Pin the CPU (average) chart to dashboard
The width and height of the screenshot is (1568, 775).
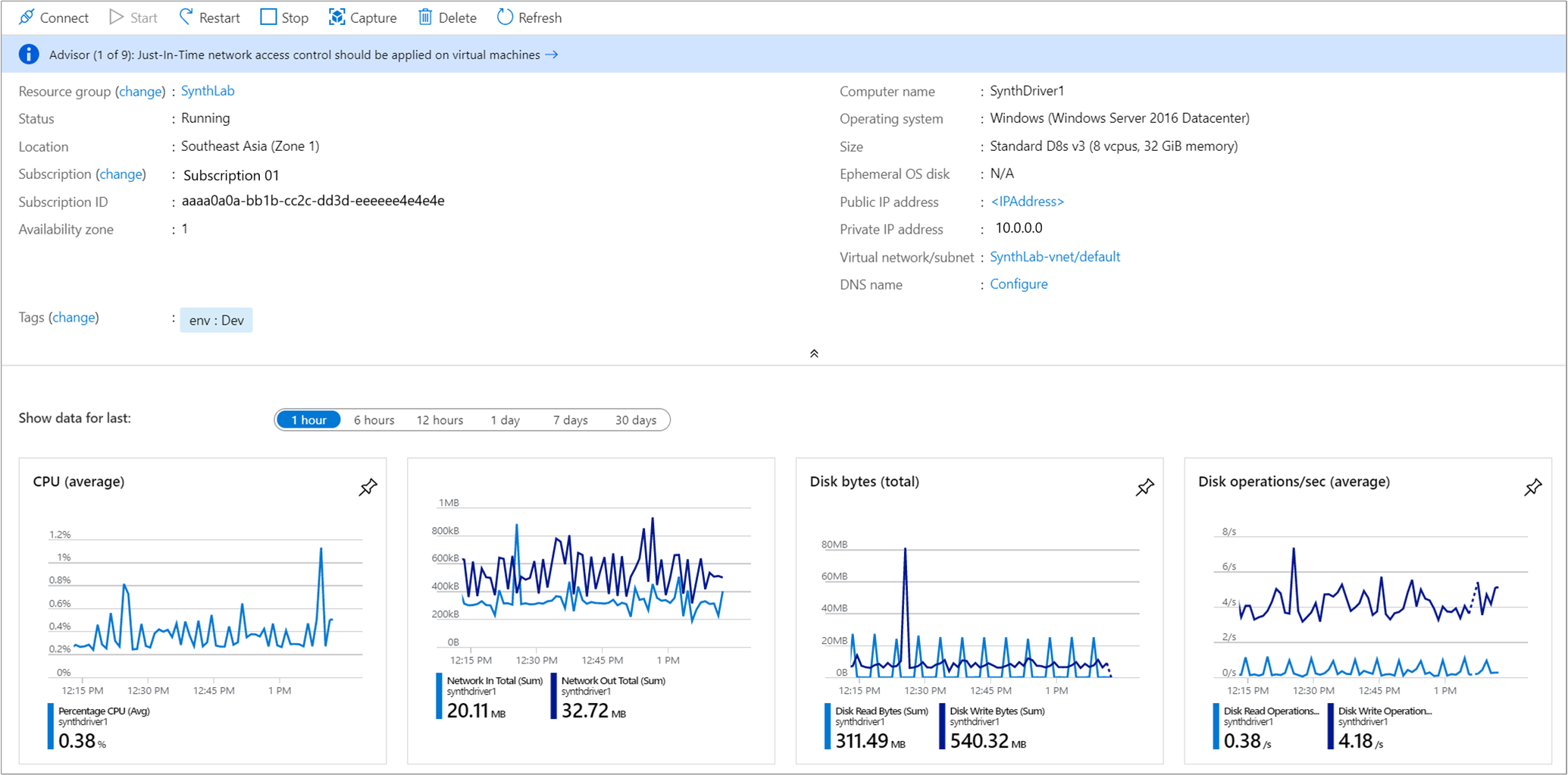tap(368, 487)
